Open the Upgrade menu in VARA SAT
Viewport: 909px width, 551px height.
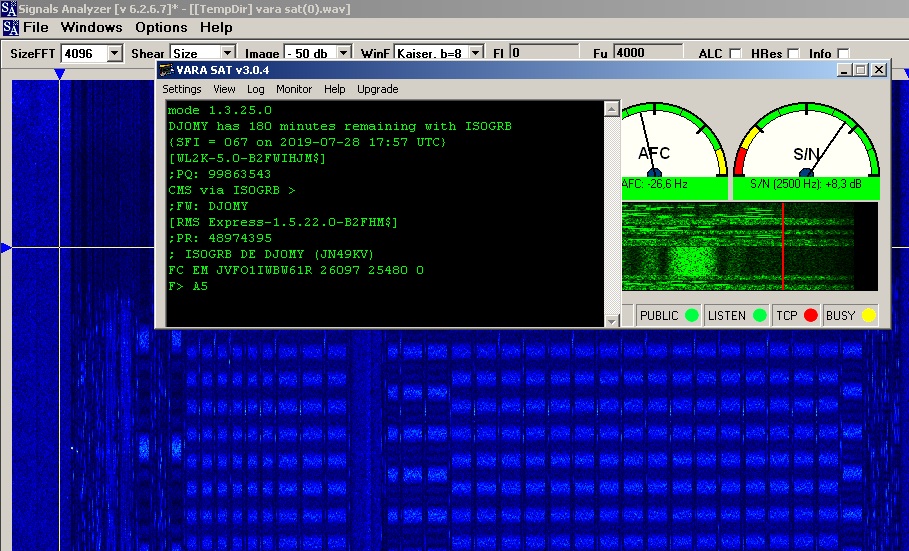tap(377, 89)
